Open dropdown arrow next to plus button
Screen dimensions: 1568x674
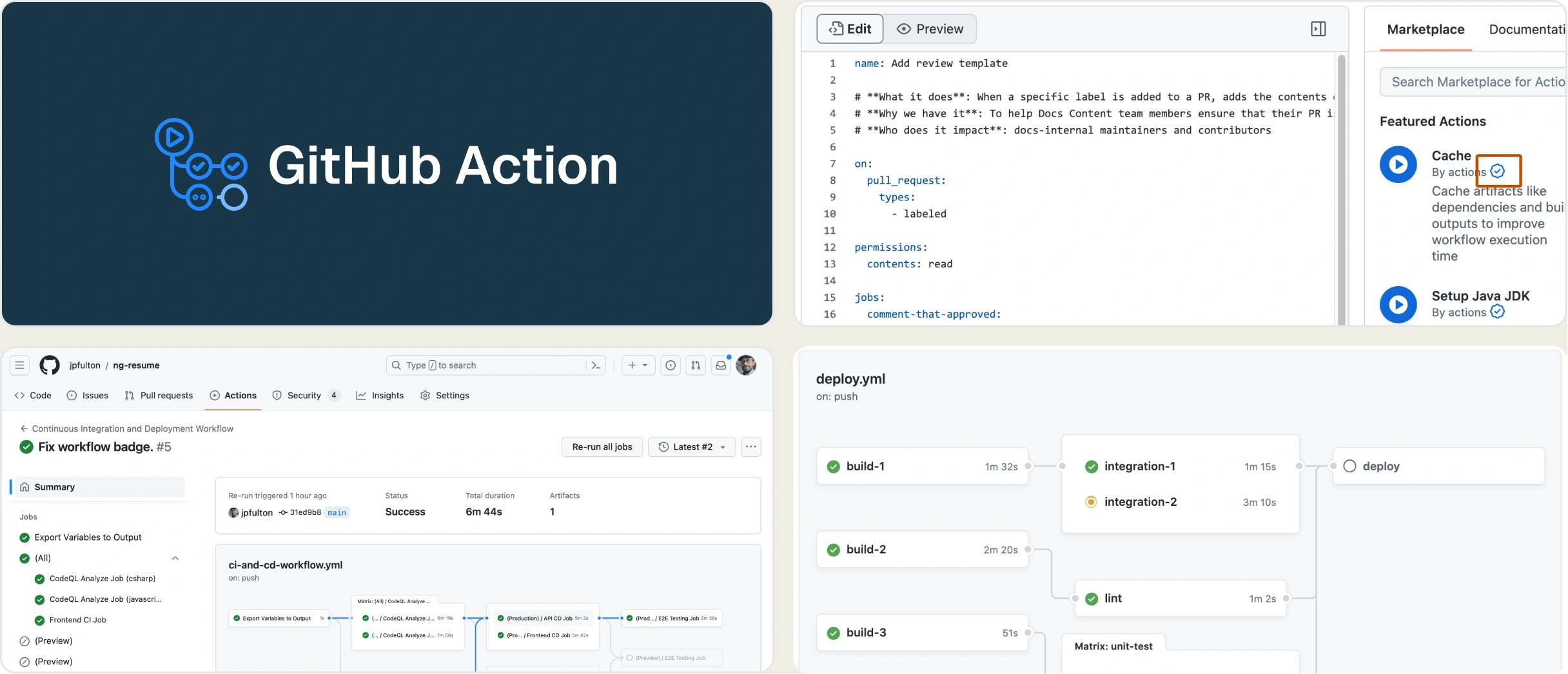[x=645, y=365]
